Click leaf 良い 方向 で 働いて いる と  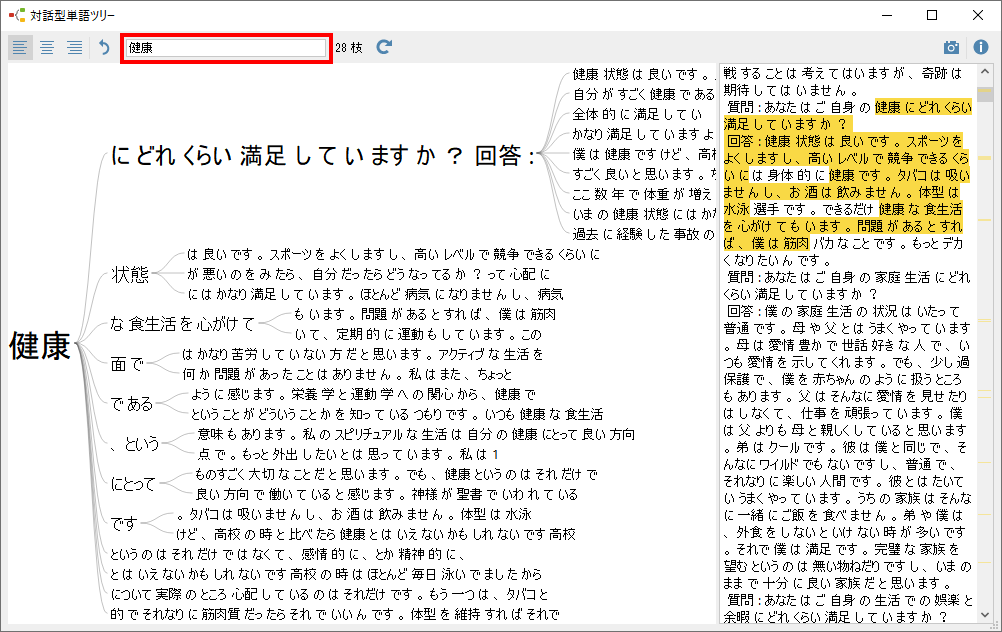[387, 494]
